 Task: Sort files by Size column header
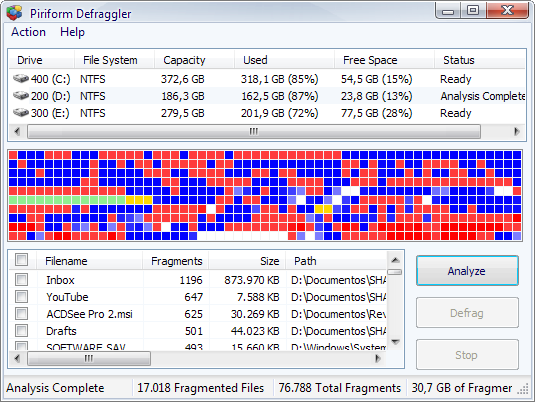tap(247, 261)
